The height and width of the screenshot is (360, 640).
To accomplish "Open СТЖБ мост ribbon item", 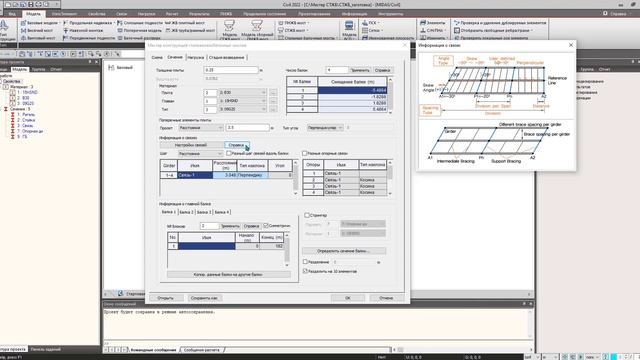I will click(294, 30).
